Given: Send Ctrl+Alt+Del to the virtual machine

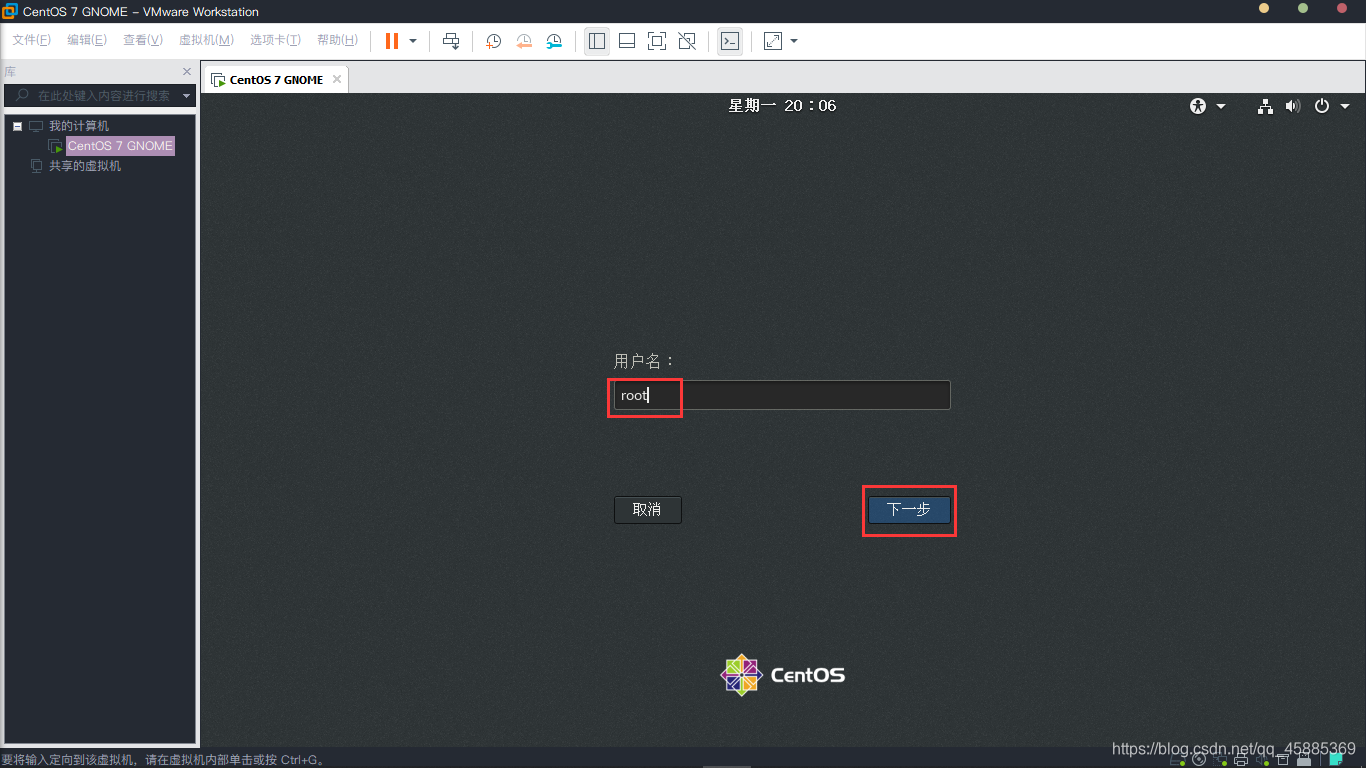Looking at the screenshot, I should click(x=451, y=41).
